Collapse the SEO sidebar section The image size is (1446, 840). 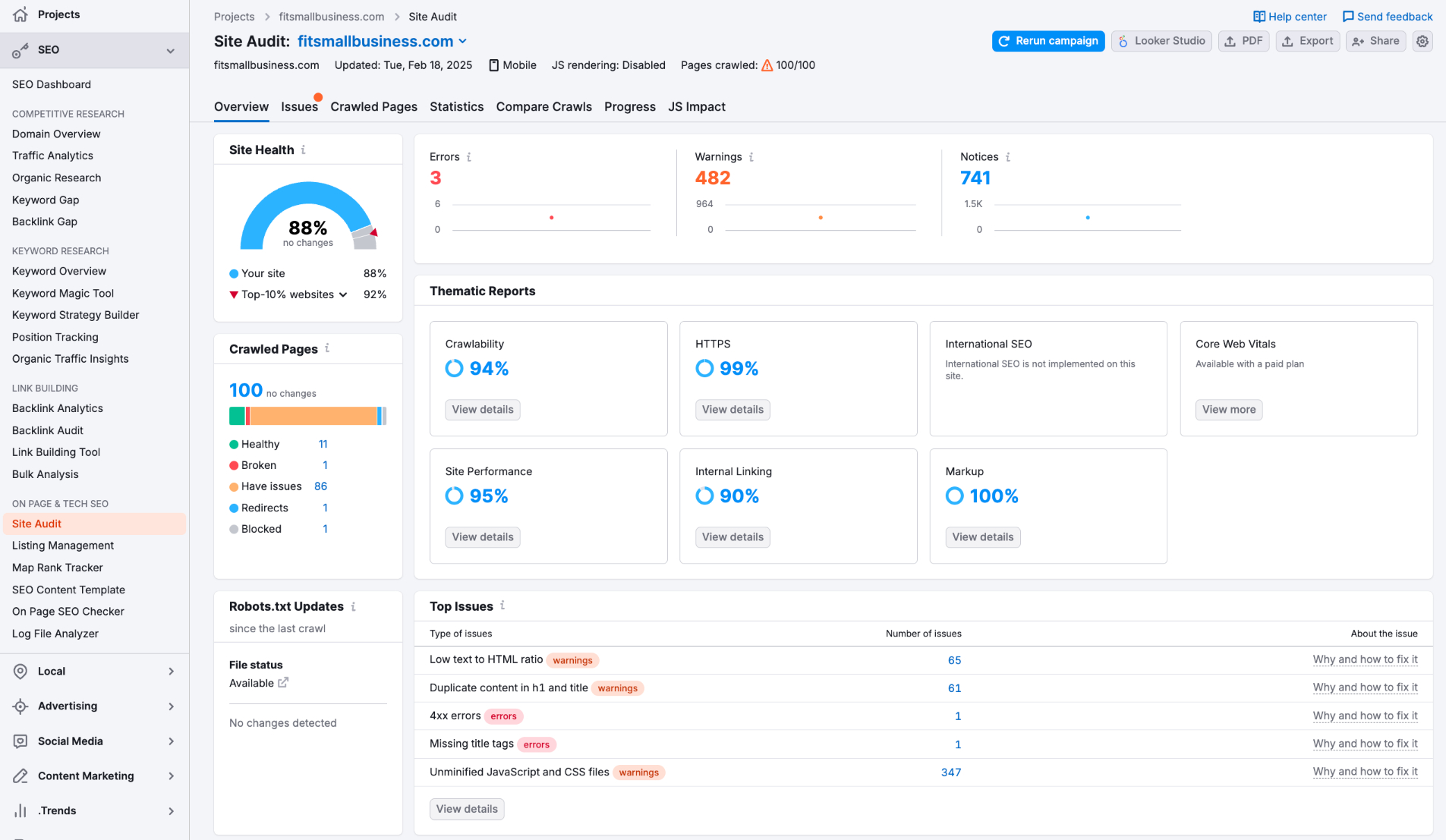[x=171, y=51]
